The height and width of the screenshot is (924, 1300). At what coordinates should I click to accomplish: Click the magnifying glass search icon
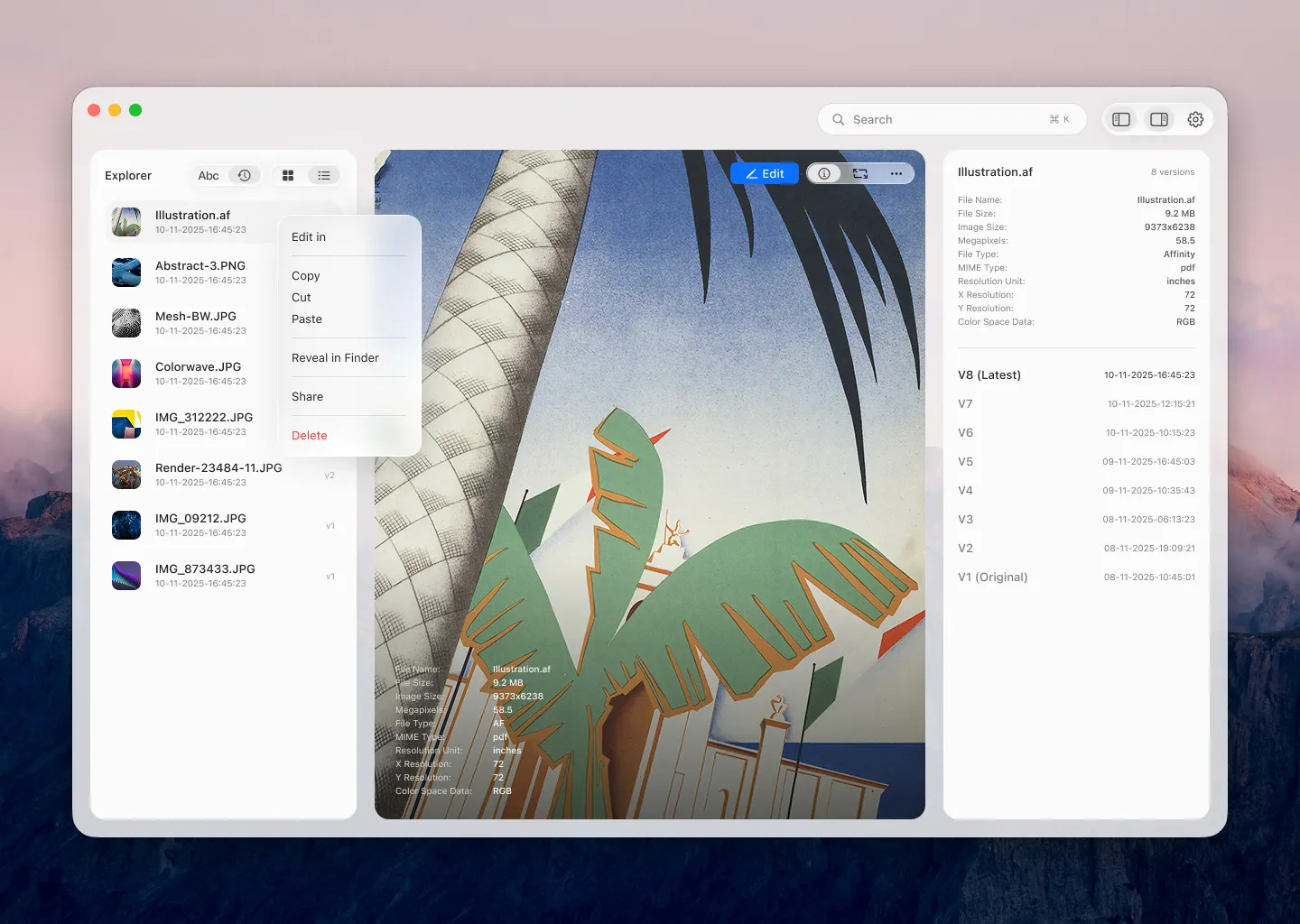(839, 119)
